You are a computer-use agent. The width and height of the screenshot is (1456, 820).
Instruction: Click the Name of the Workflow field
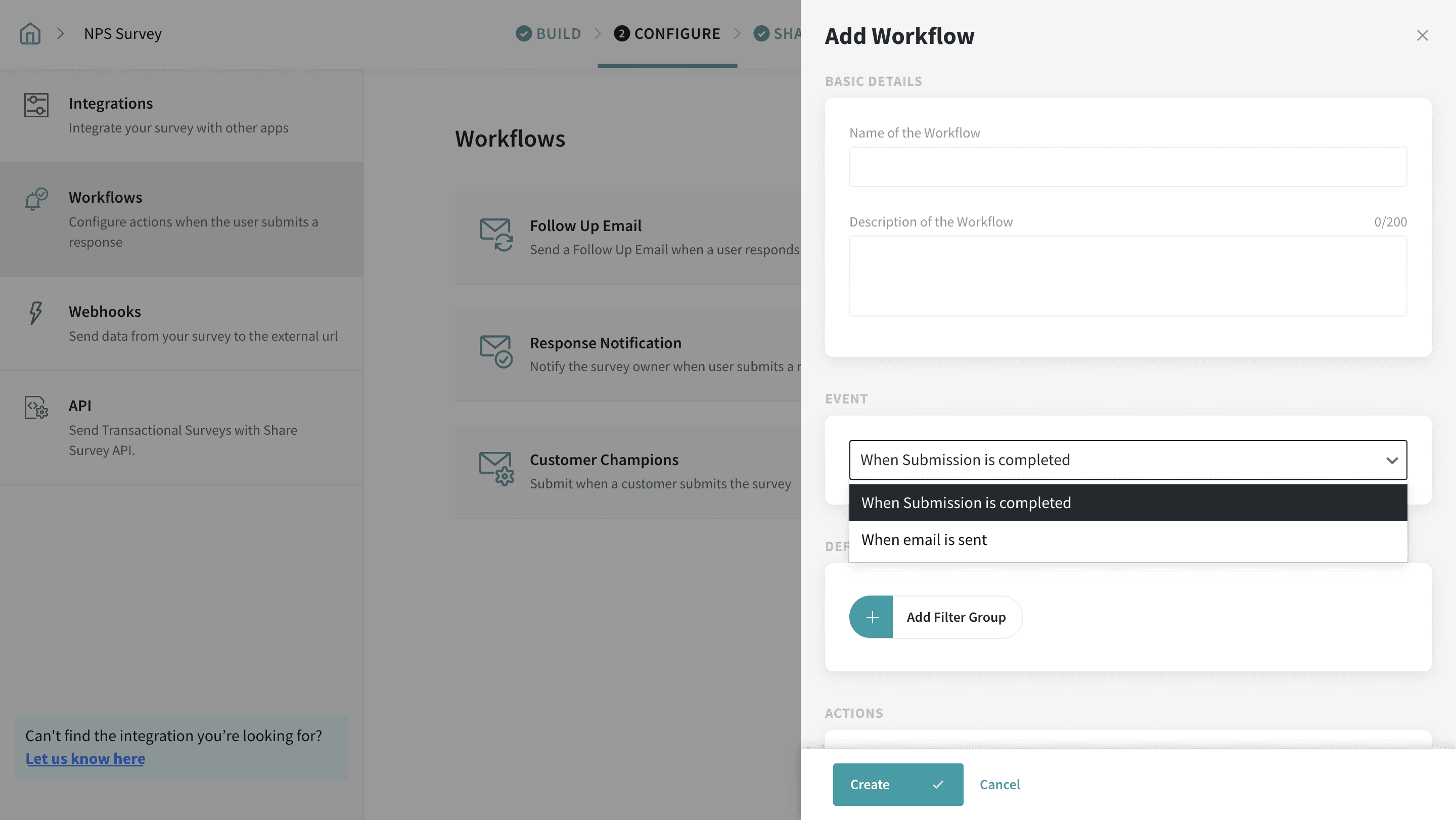point(1127,167)
